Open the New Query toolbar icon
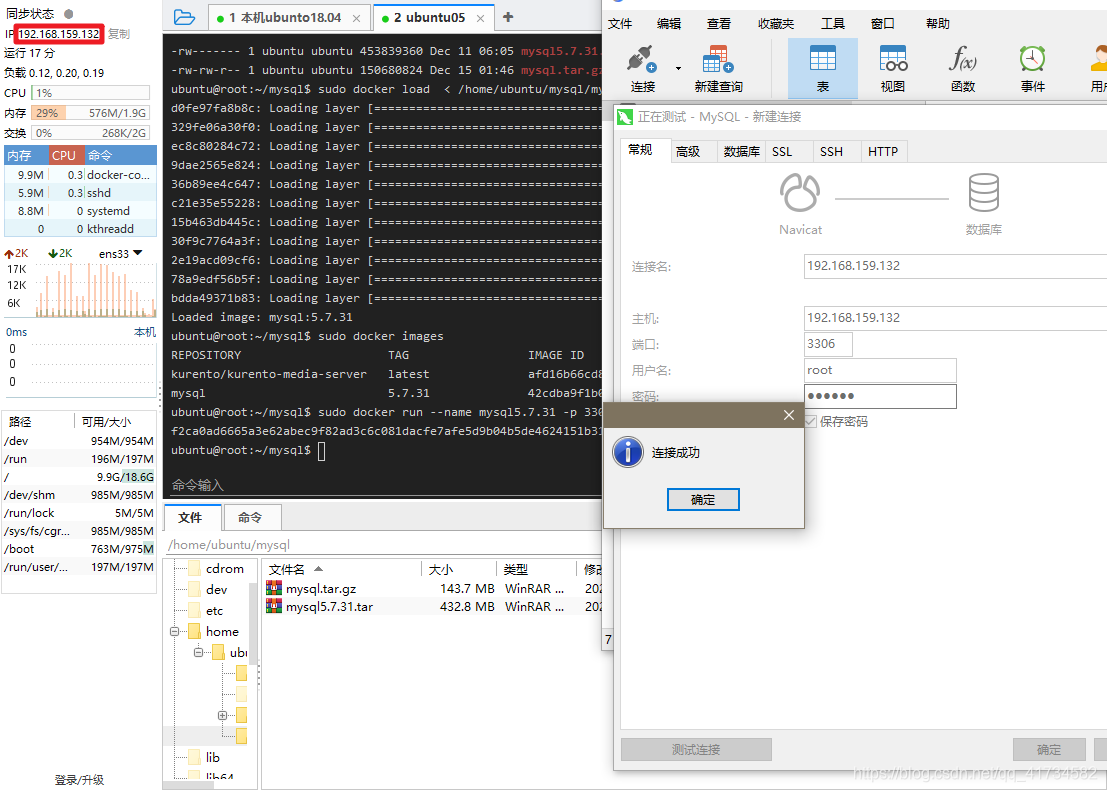Viewport: 1107px width, 792px height. click(x=717, y=59)
